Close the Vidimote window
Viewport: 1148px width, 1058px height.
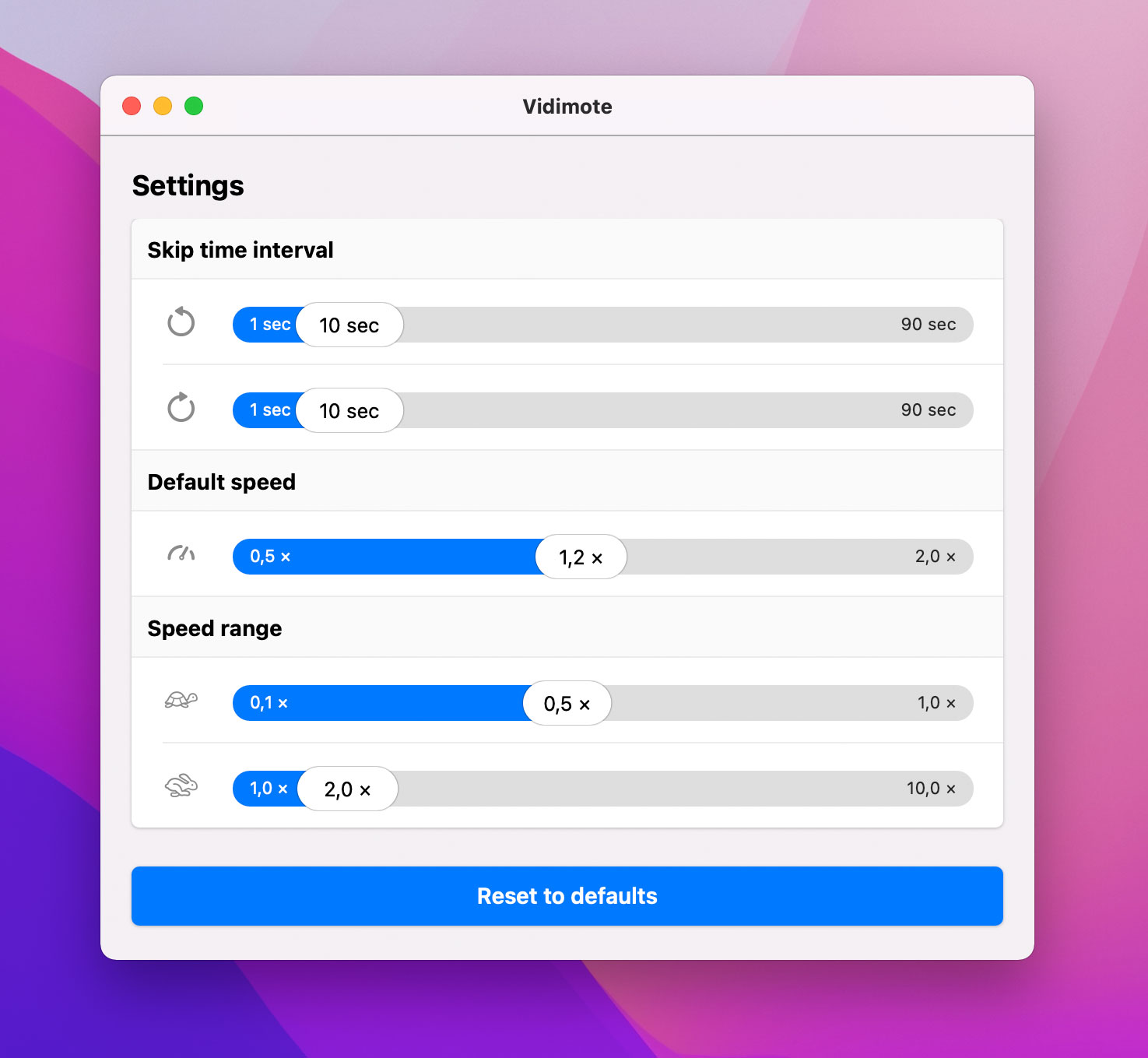click(x=132, y=106)
